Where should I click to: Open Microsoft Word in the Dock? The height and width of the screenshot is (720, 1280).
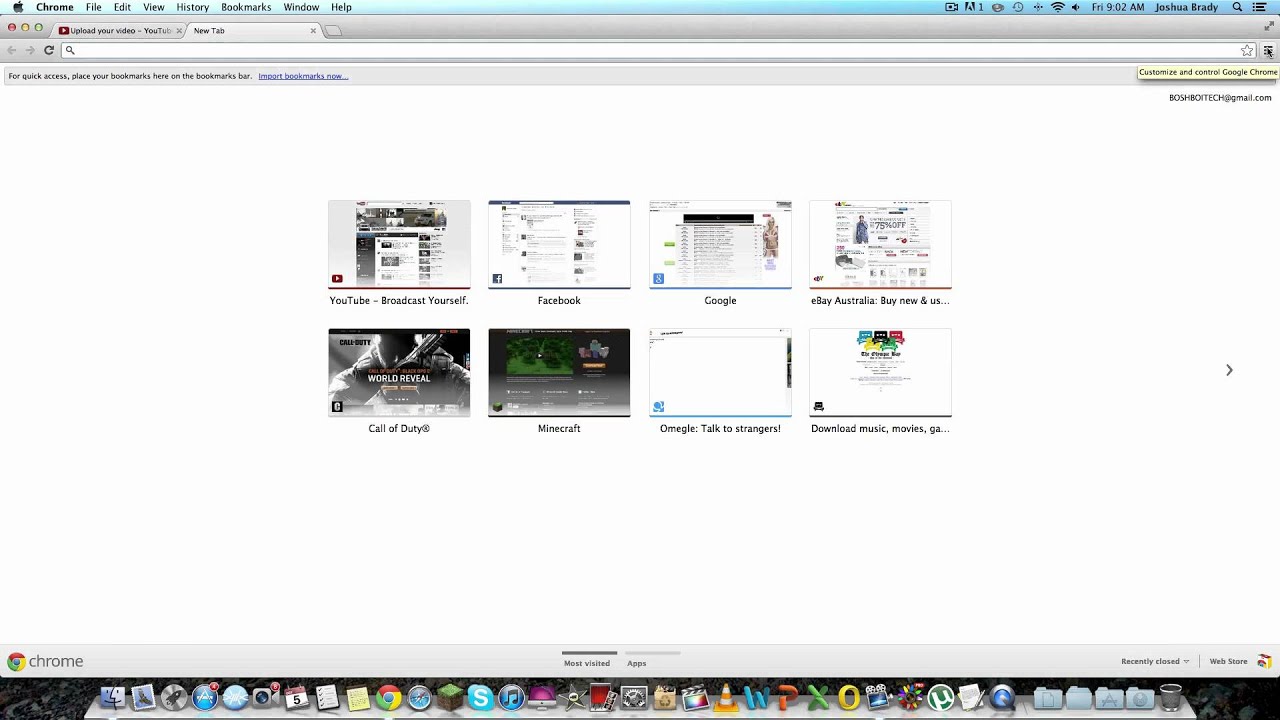tap(756, 697)
